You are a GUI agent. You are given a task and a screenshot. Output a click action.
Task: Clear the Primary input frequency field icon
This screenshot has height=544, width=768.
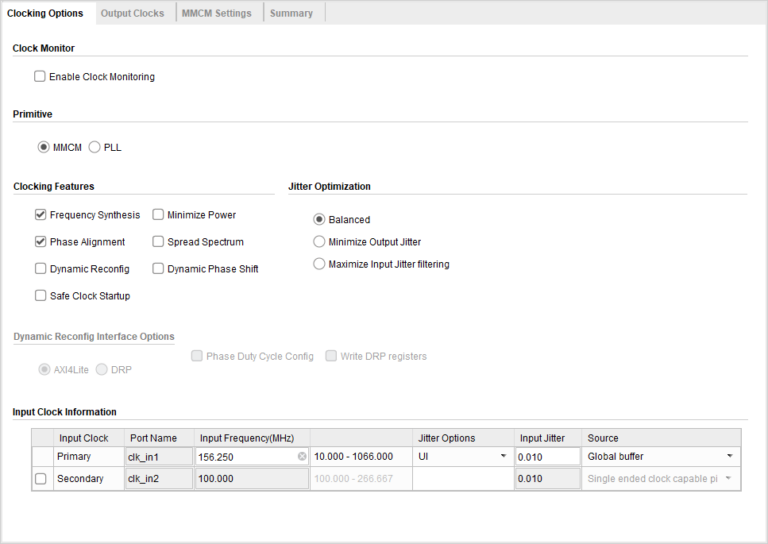point(302,457)
